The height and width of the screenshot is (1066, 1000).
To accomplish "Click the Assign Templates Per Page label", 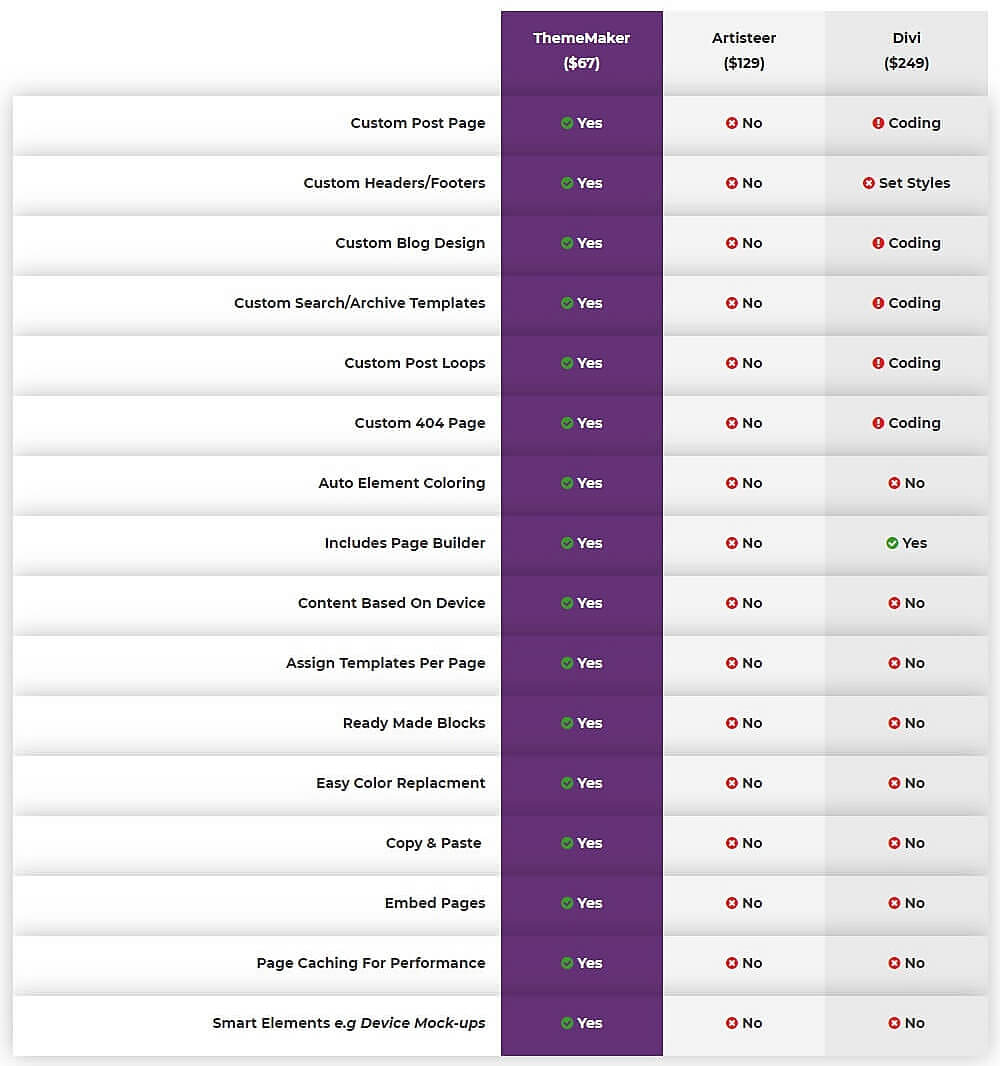I will [x=385, y=663].
